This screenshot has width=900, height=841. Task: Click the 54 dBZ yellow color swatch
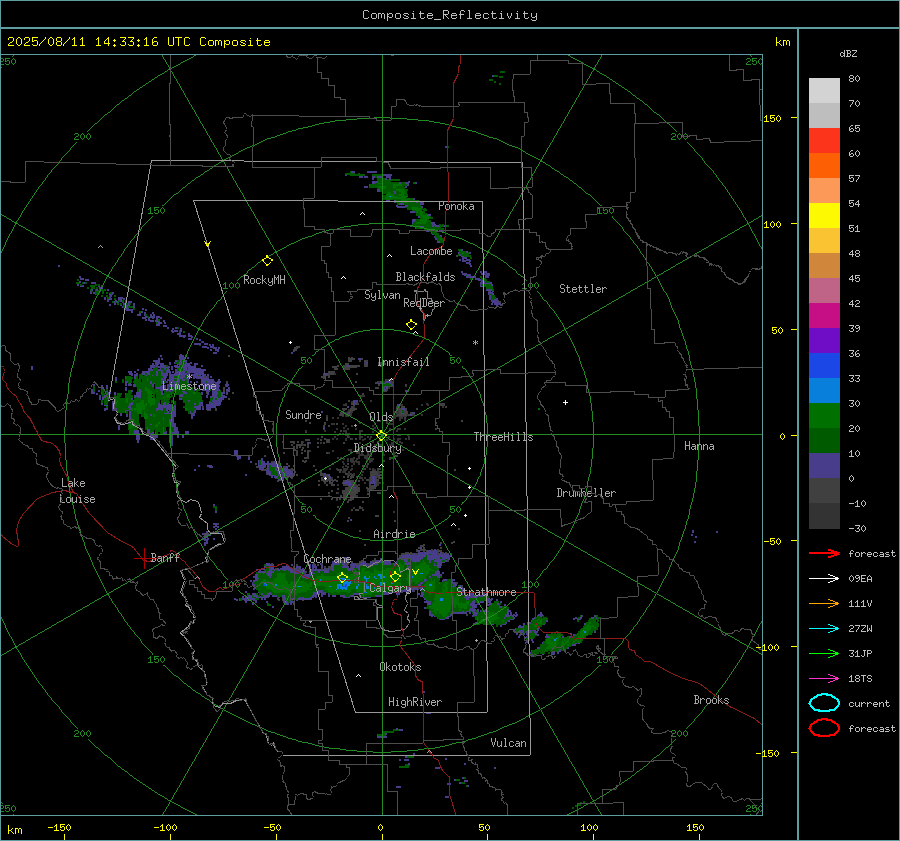click(824, 215)
